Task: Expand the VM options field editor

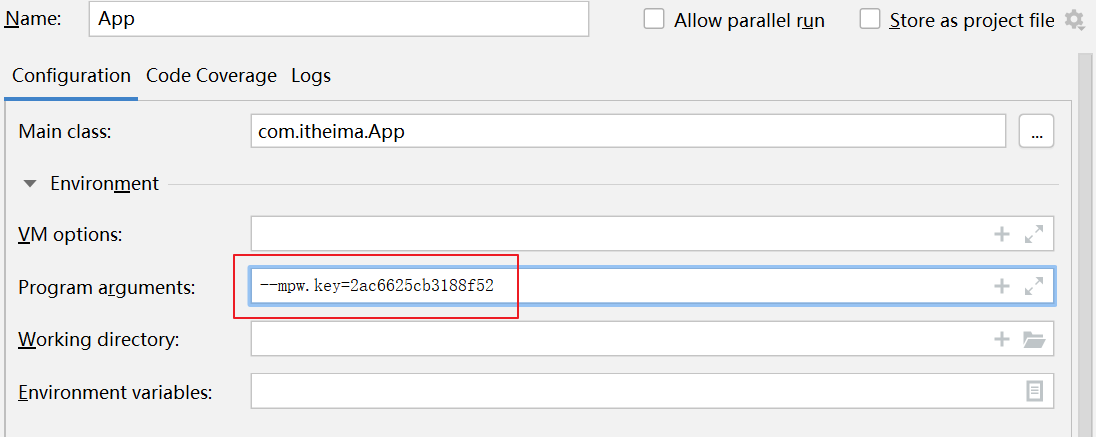Action: pos(1034,235)
